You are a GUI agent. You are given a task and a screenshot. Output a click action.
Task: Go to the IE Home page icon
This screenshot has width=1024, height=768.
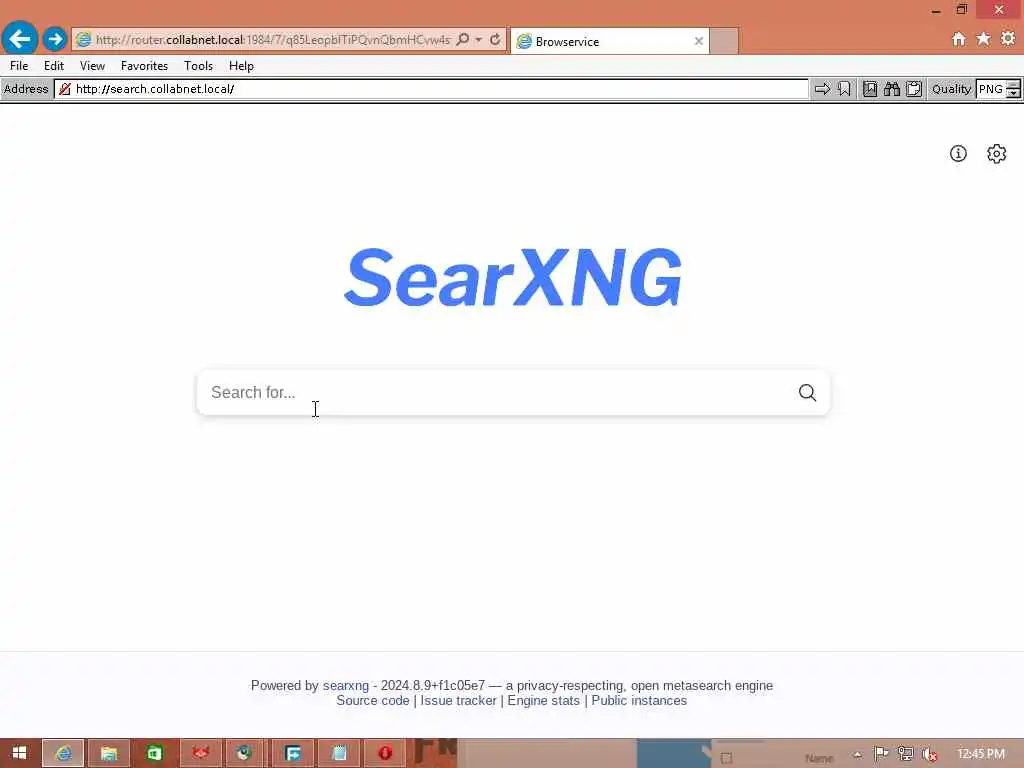pos(959,39)
